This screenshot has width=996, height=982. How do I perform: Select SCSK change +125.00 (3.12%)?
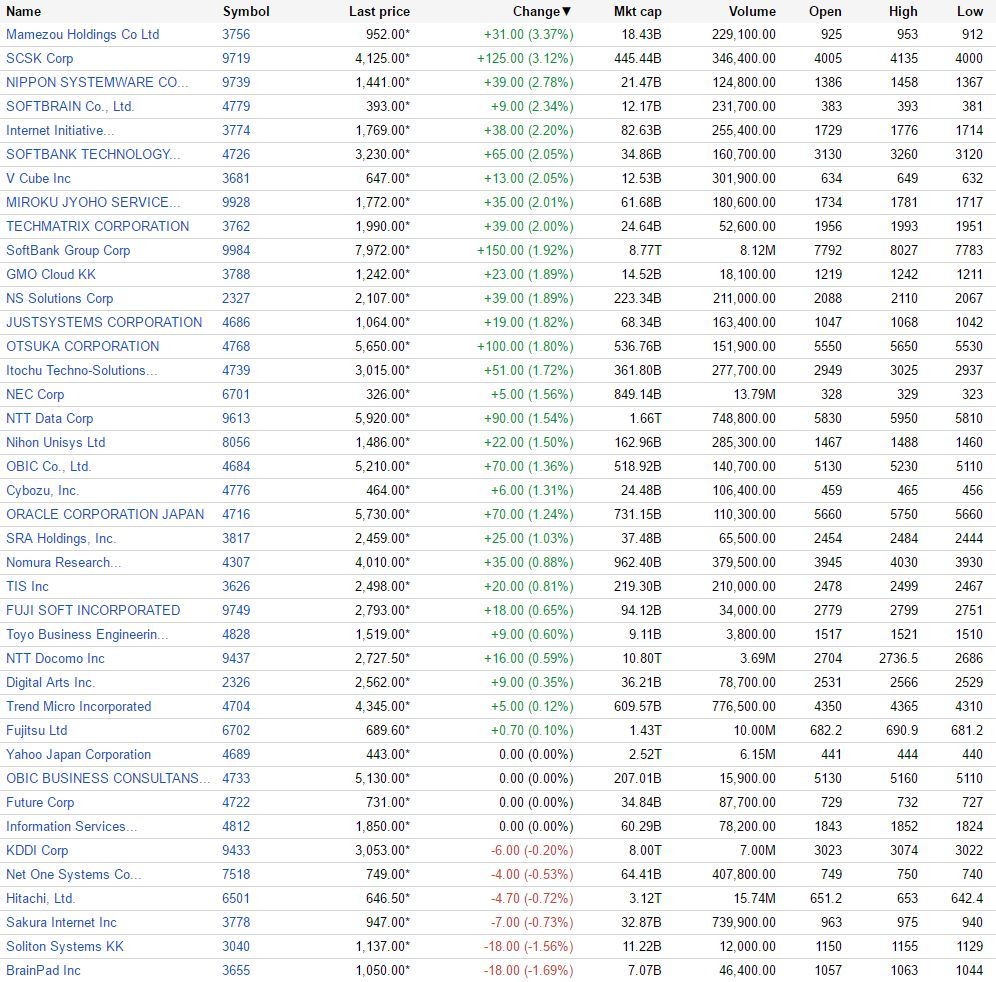525,58
